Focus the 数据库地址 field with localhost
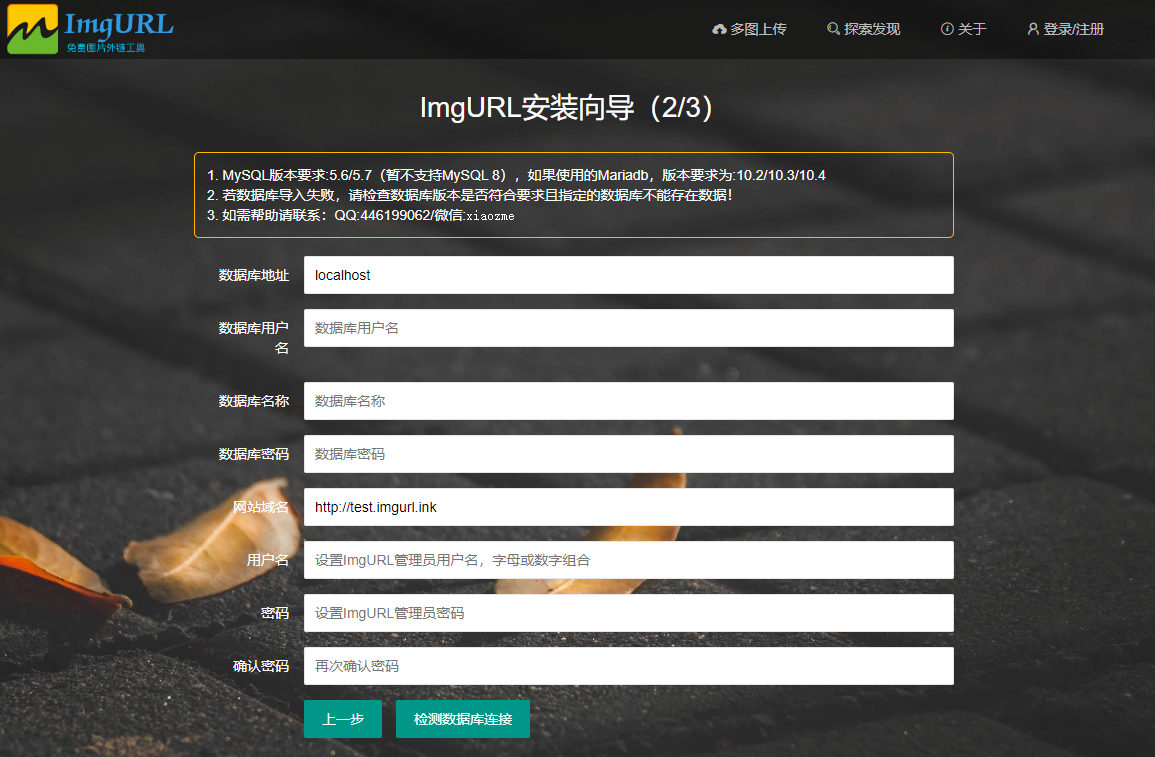This screenshot has width=1155, height=757. click(628, 275)
